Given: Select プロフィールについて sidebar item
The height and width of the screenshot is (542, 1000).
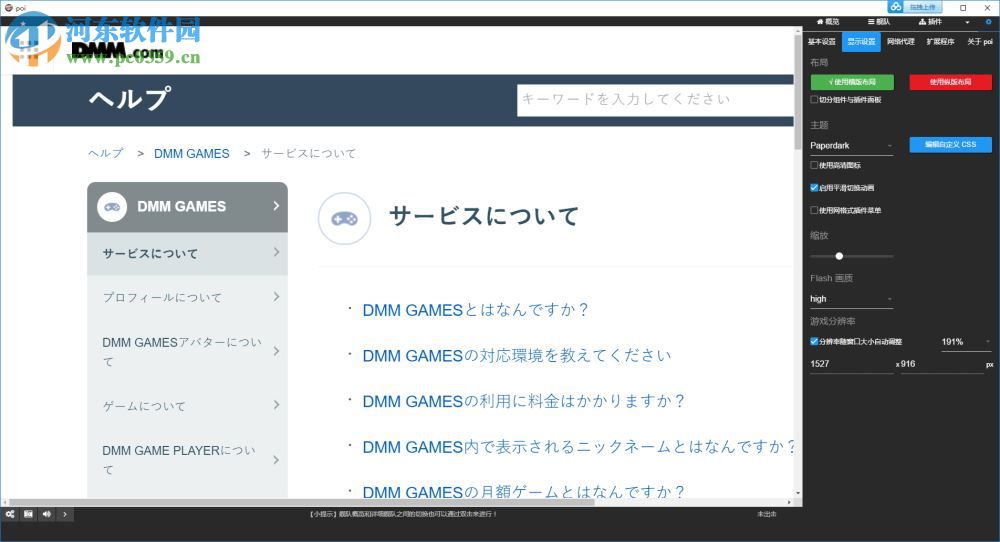Looking at the screenshot, I should pos(188,298).
